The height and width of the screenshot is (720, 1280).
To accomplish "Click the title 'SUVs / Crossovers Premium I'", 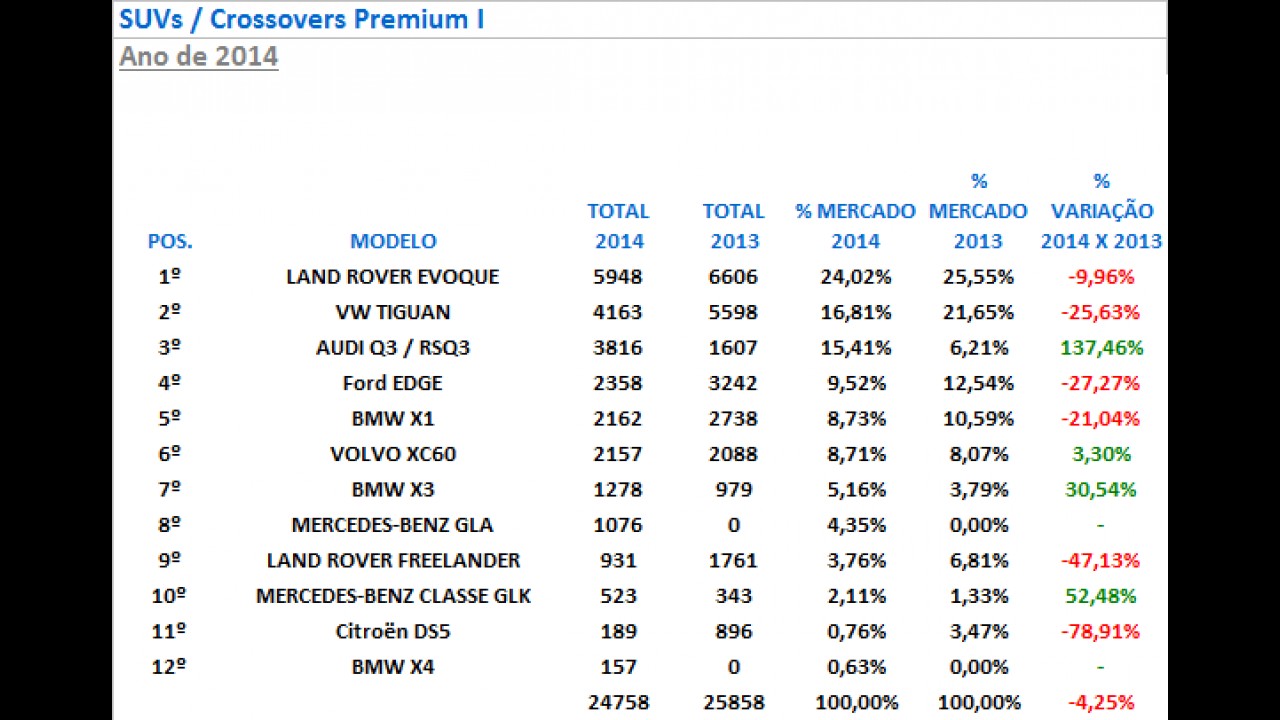I will coord(301,19).
